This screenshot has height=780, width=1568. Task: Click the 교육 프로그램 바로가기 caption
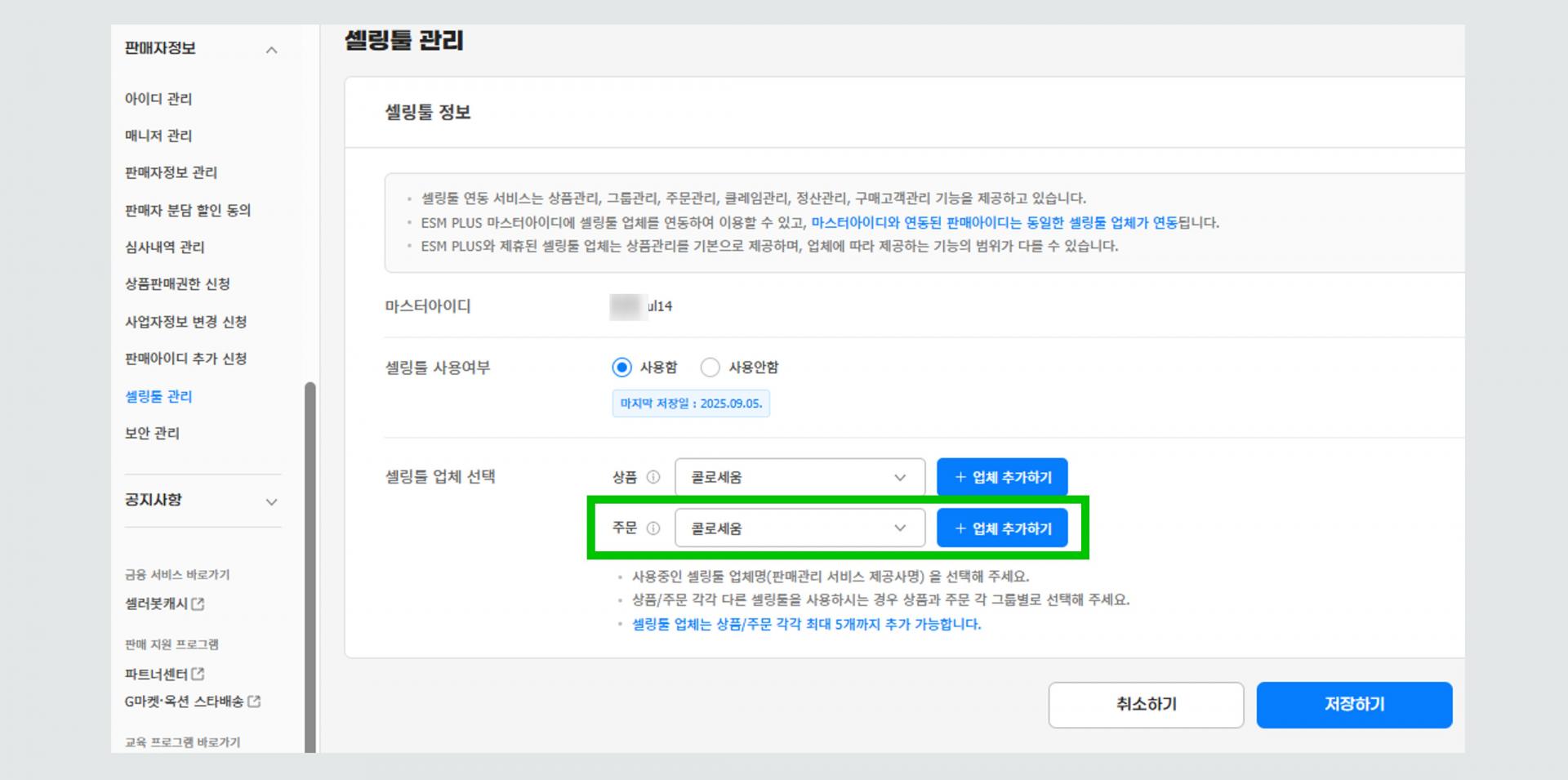click(x=182, y=742)
